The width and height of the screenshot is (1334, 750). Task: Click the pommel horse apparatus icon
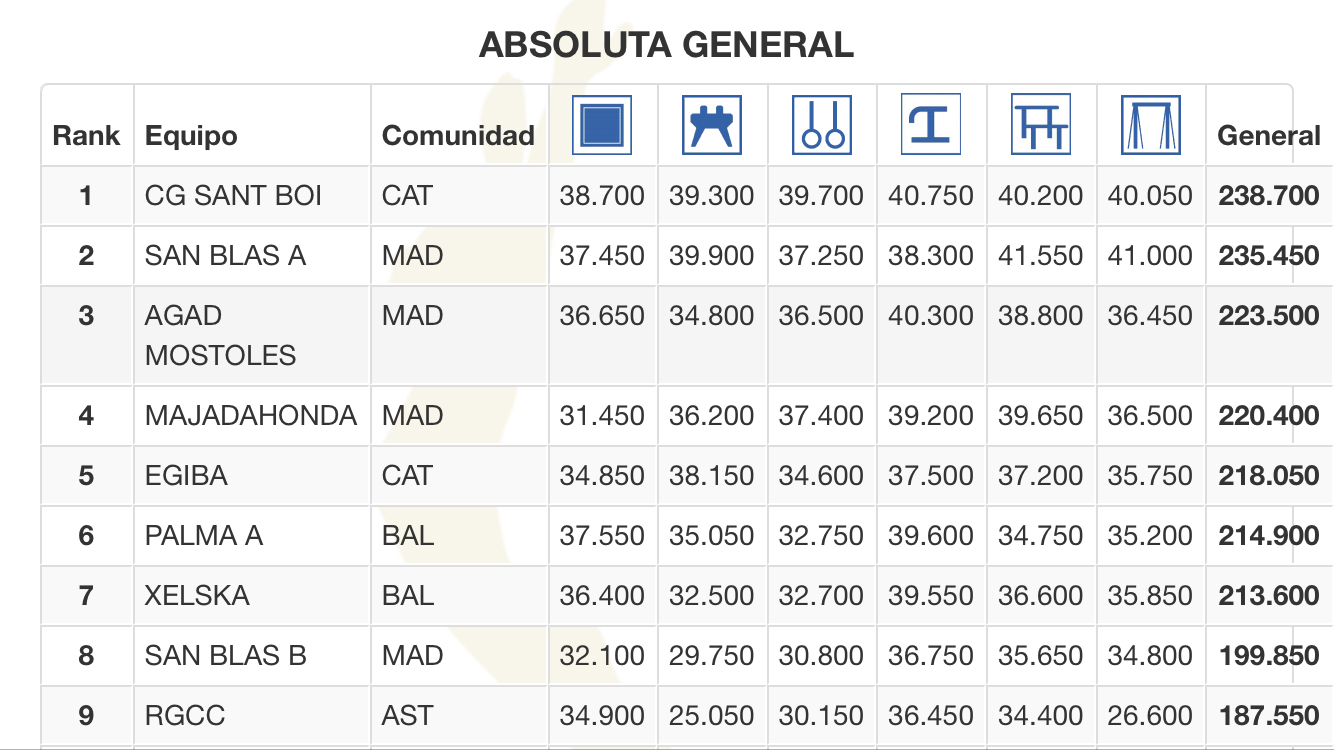[712, 125]
